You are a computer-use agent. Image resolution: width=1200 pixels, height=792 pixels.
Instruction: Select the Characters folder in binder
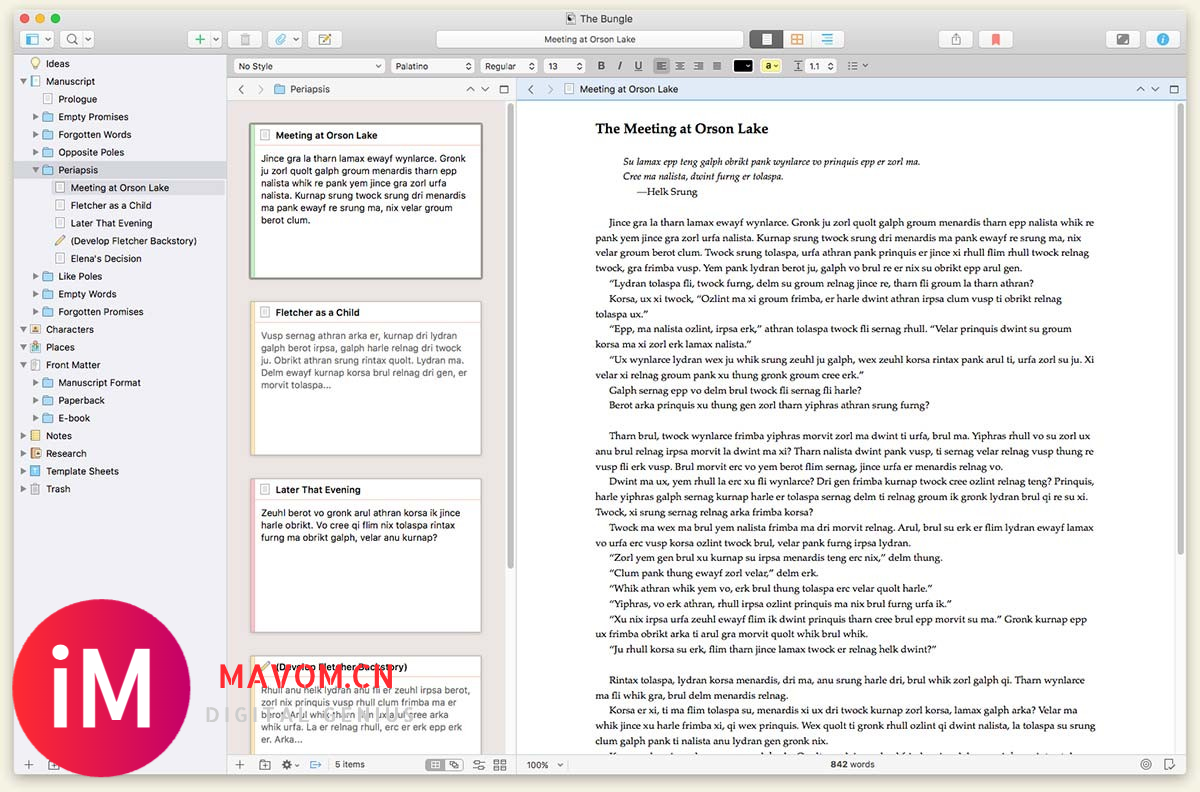click(x=70, y=329)
